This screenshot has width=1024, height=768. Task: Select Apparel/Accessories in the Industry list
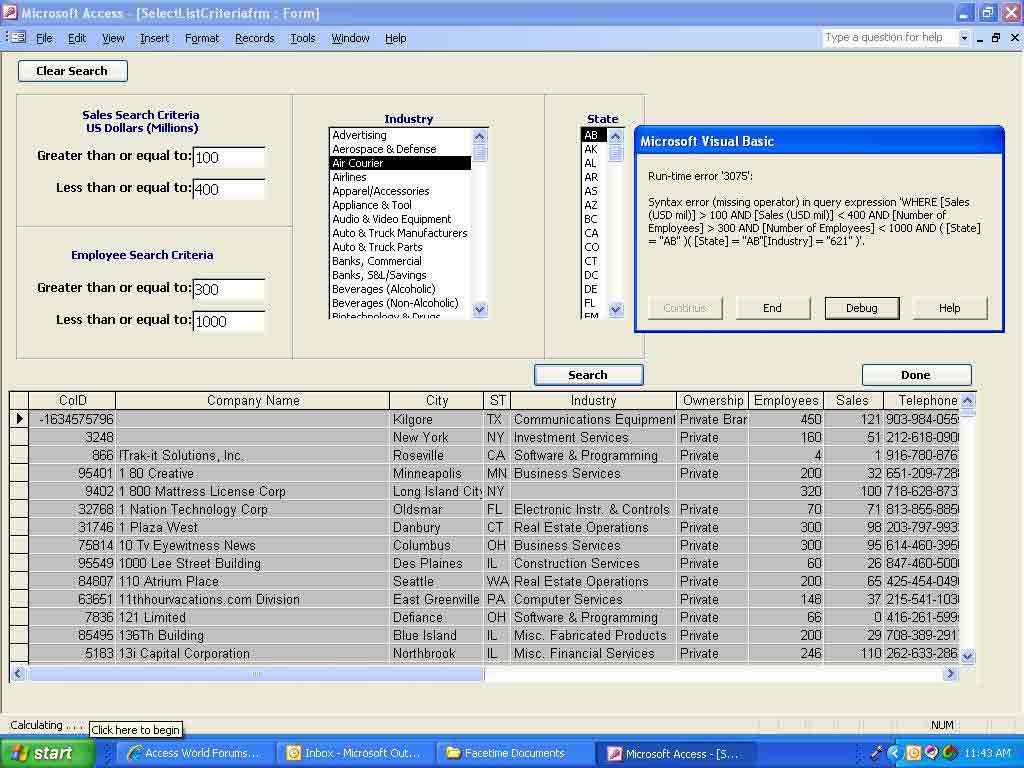[400, 191]
